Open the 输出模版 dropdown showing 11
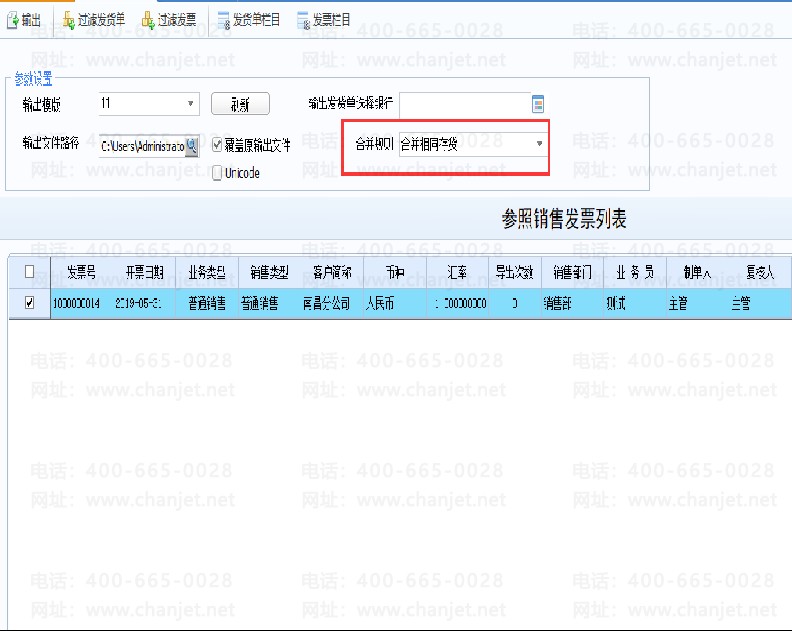This screenshot has width=792, height=631. [149, 104]
